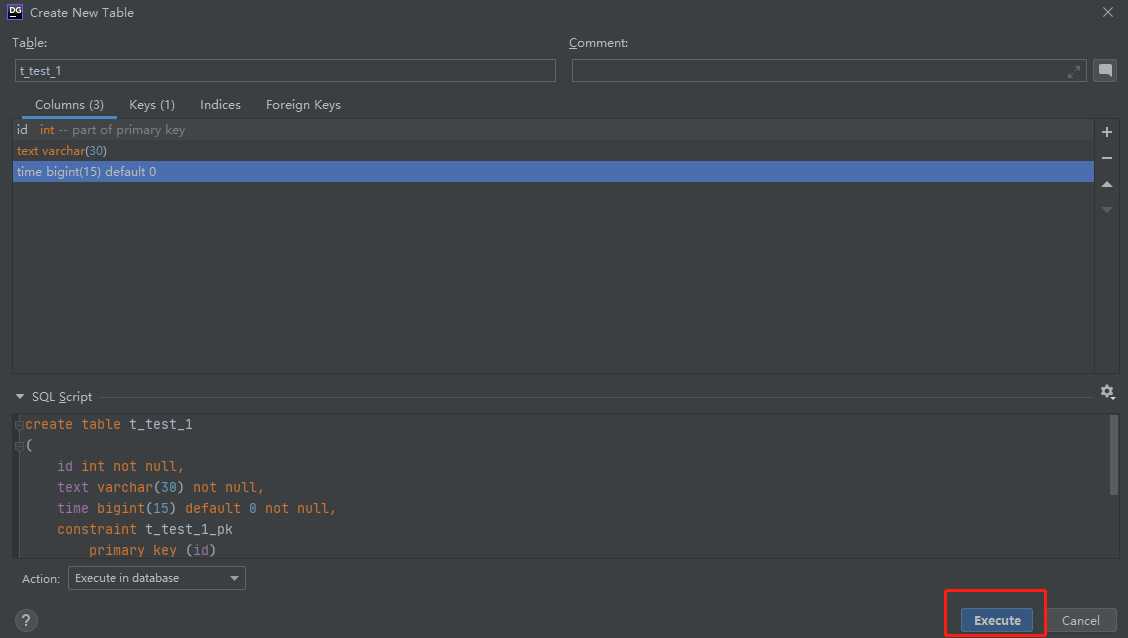The height and width of the screenshot is (638, 1128).
Task: Expand the Comment field with arrow icon
Action: (x=1073, y=71)
